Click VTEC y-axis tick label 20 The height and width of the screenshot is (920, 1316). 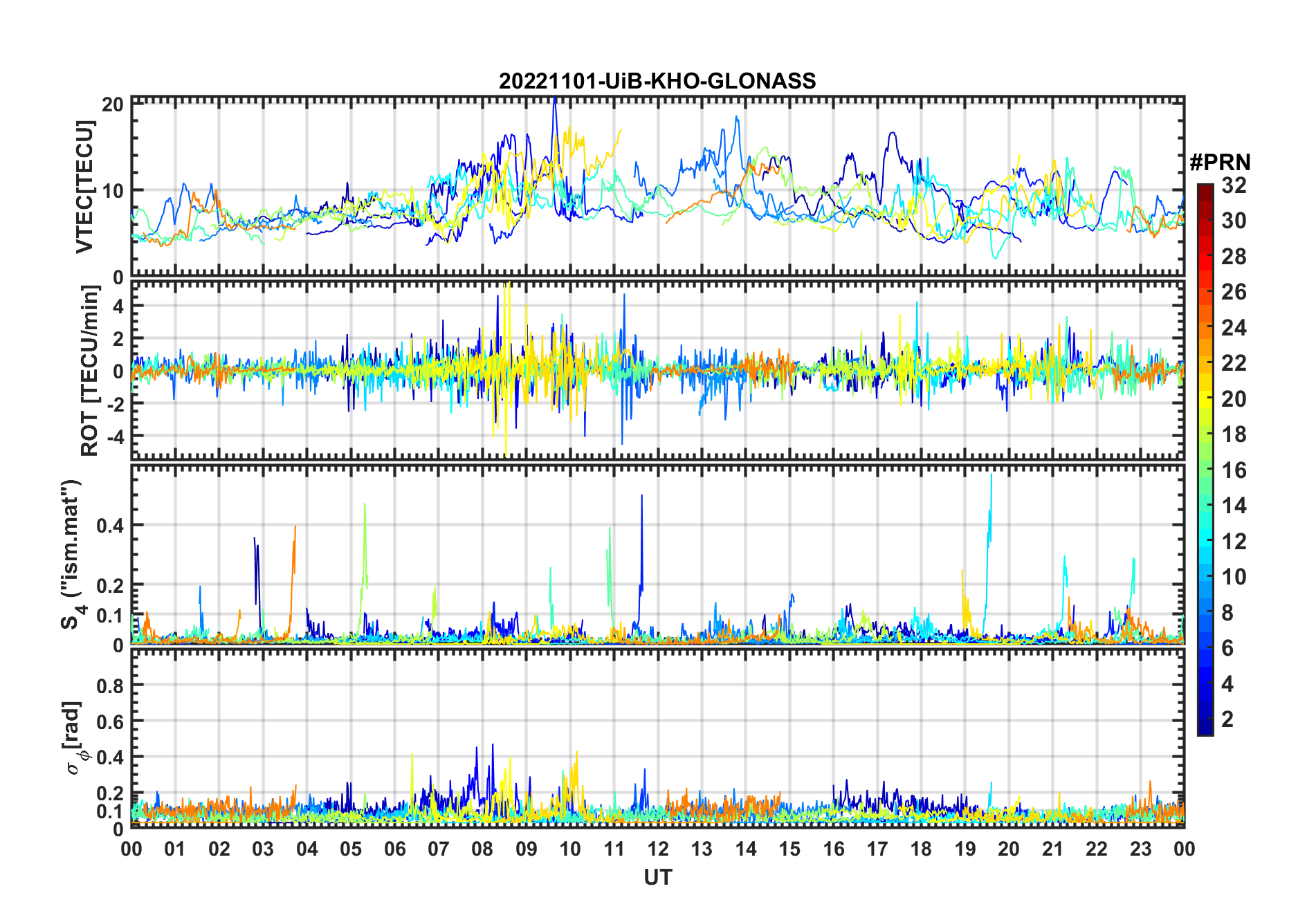coord(113,104)
